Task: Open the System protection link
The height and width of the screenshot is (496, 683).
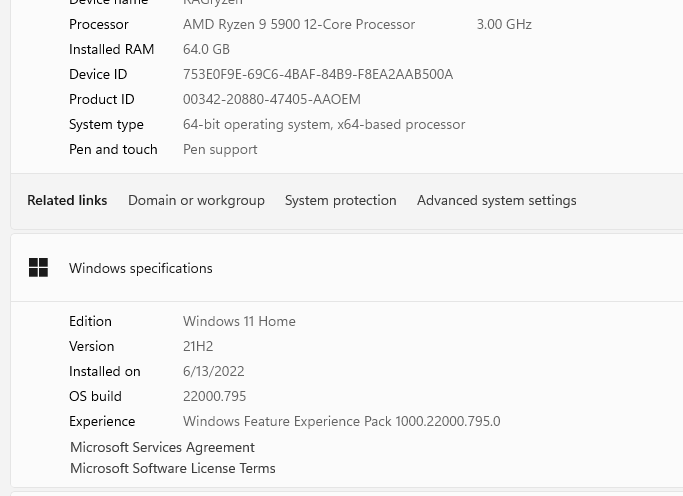Action: click(x=340, y=200)
